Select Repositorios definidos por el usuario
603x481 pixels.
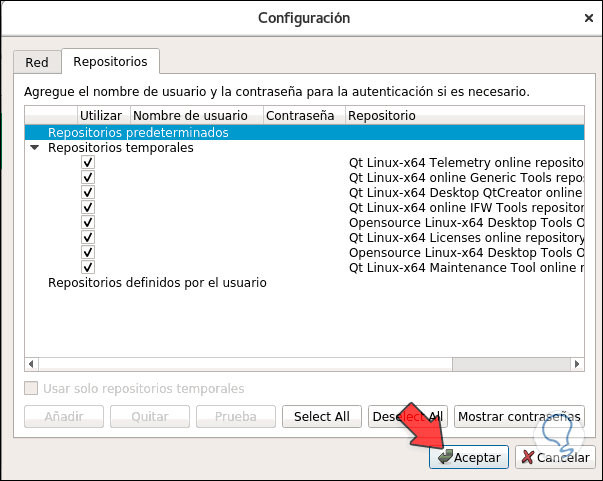[x=157, y=283]
